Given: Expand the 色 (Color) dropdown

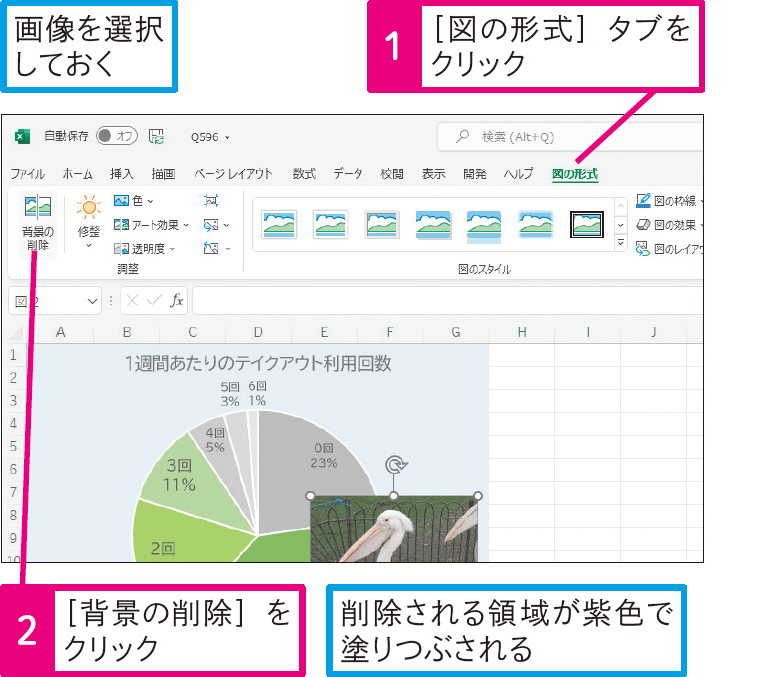Looking at the screenshot, I should [135, 201].
